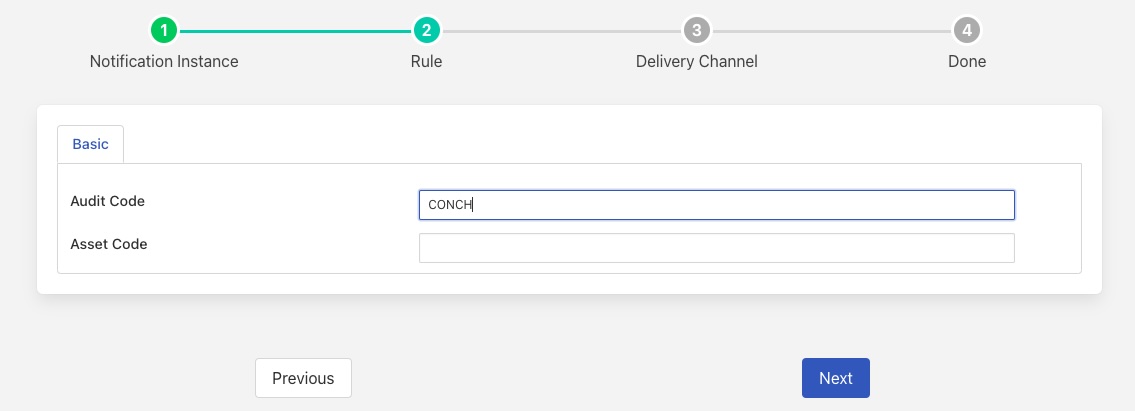Click the gray progress line between steps 2 and 3
Image resolution: width=1135 pixels, height=411 pixels.
[x=561, y=31]
